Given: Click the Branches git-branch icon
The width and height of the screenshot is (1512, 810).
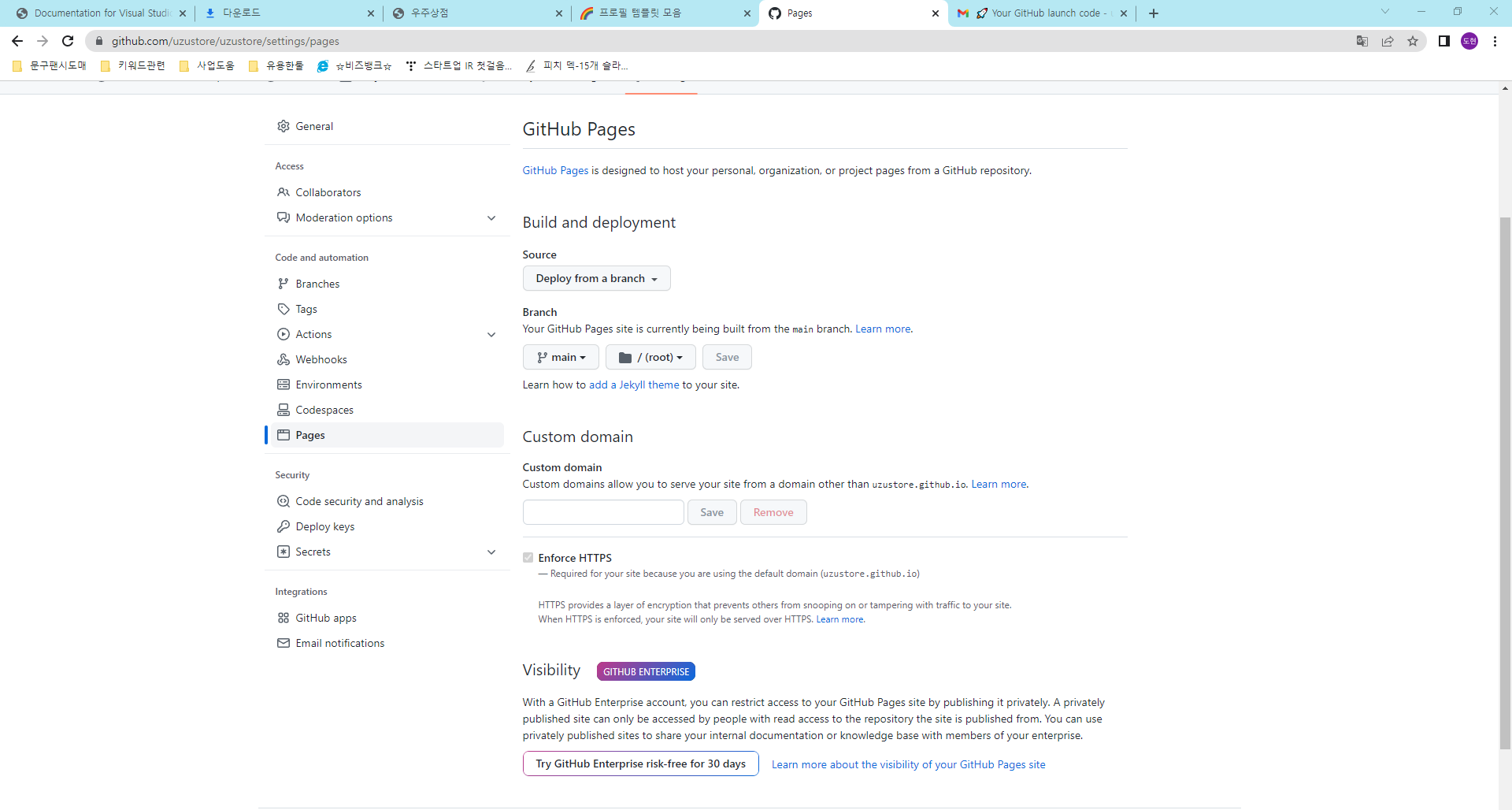Looking at the screenshot, I should (x=283, y=284).
